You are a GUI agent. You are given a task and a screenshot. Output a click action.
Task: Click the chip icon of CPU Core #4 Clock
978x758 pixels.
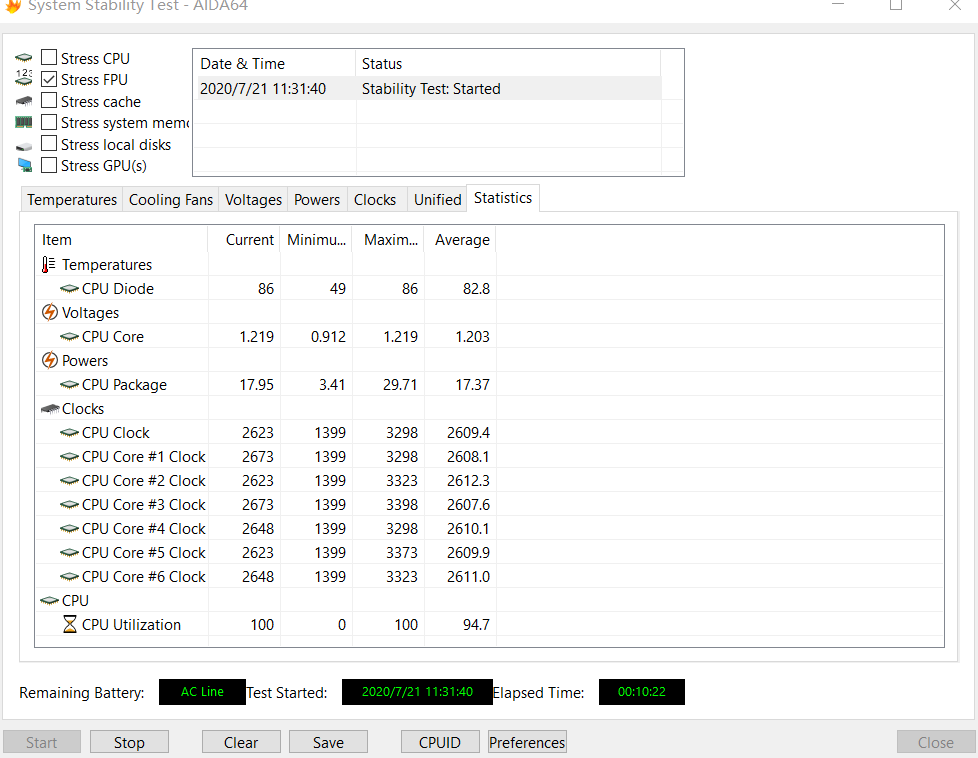[69, 529]
